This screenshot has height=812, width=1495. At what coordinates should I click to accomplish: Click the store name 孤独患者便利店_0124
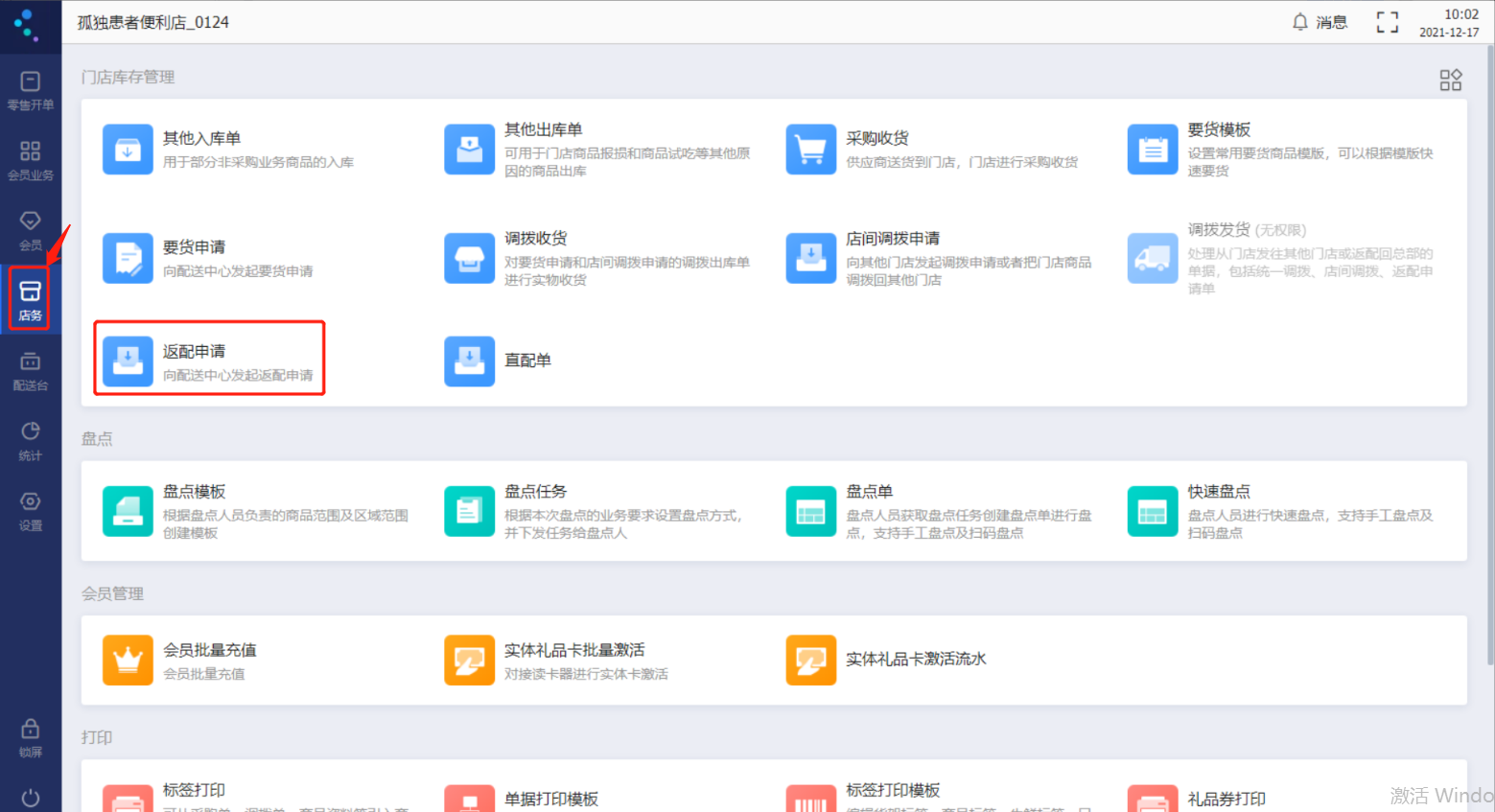click(x=153, y=22)
